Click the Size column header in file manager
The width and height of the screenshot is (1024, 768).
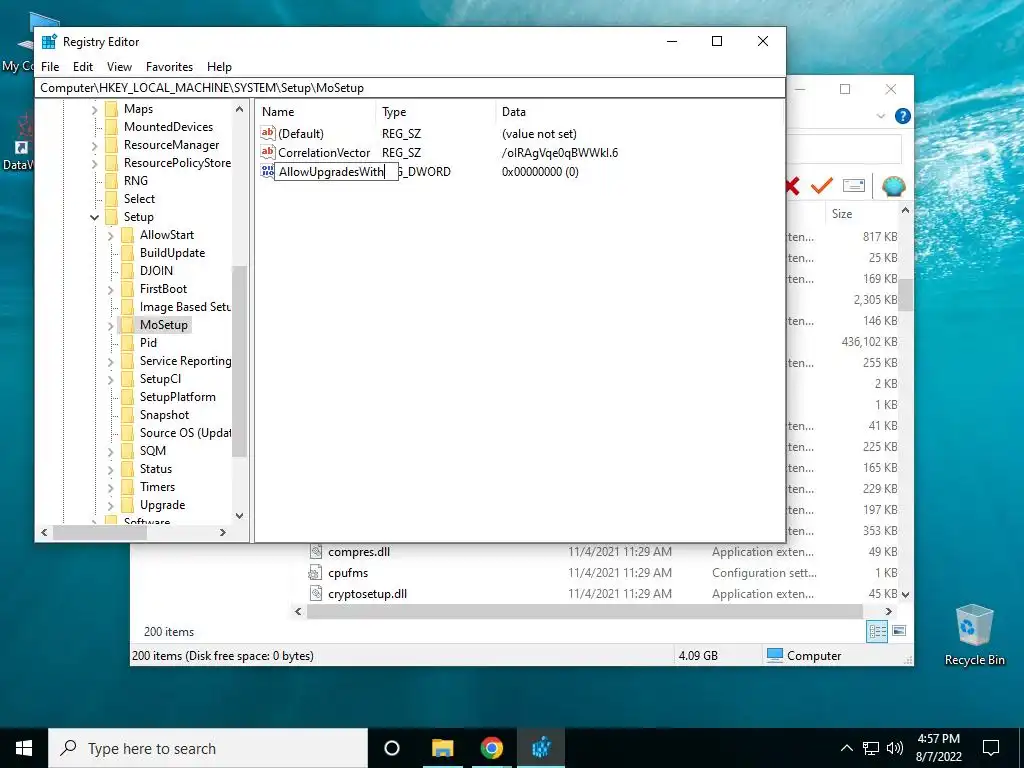pyautogui.click(x=842, y=214)
